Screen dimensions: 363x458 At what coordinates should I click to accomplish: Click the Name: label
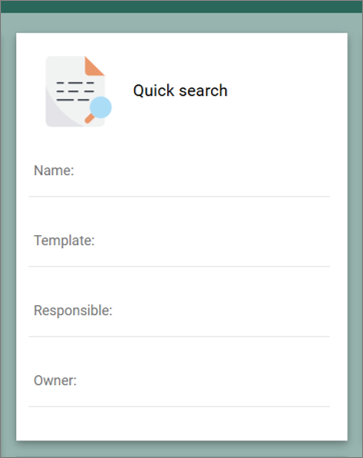[x=54, y=171]
